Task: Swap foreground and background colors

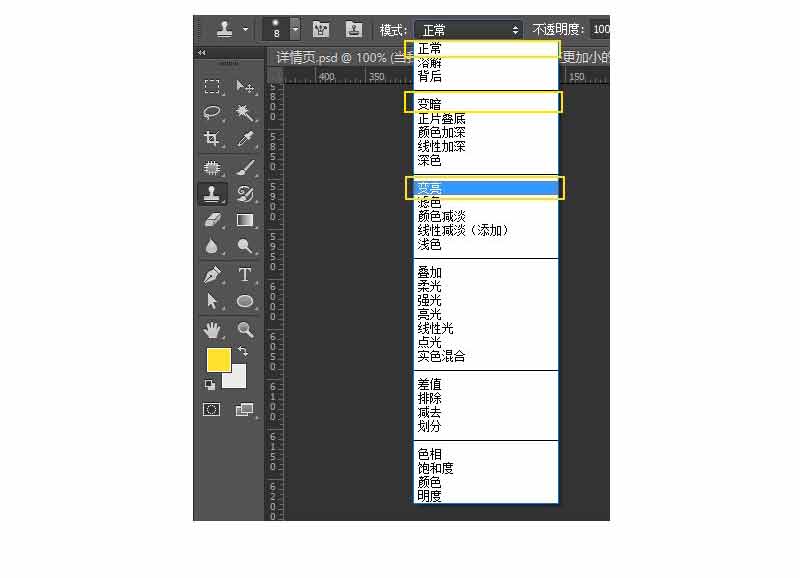Action: click(x=243, y=351)
